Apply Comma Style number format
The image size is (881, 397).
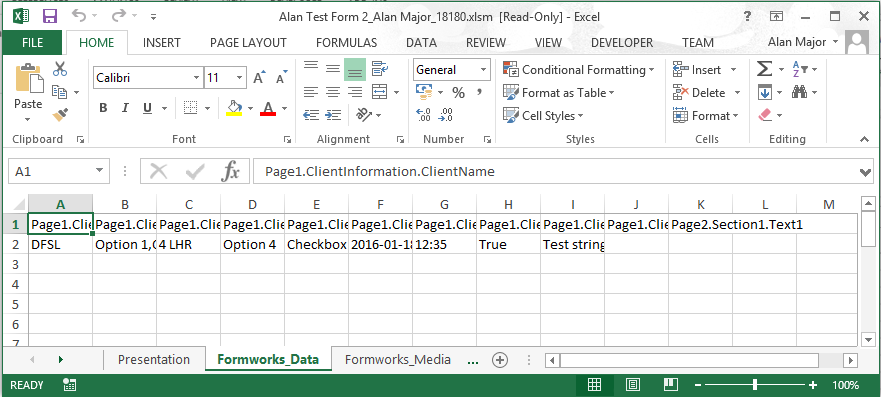(479, 93)
